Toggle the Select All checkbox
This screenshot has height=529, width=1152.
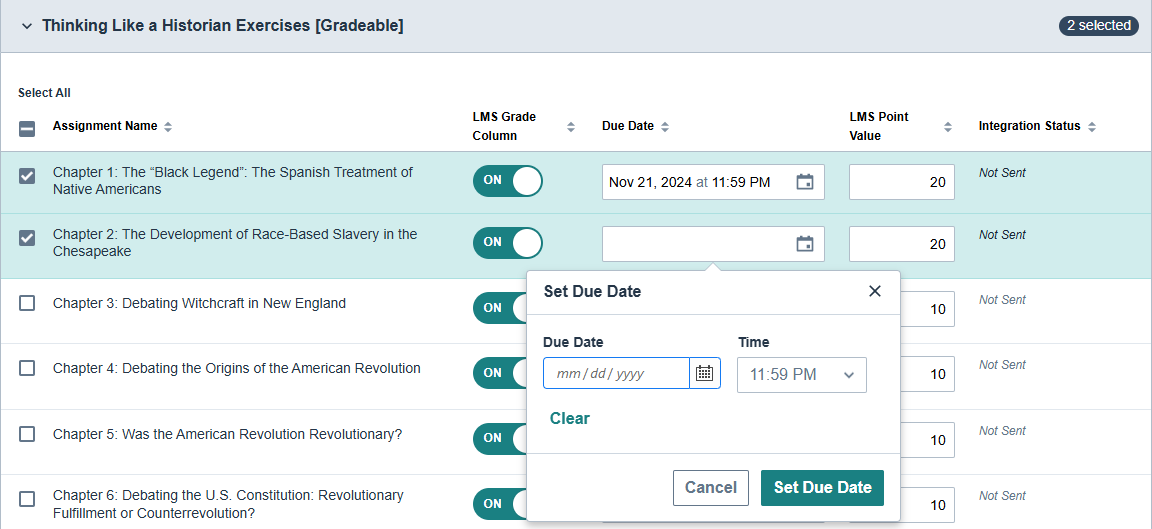(x=26, y=129)
